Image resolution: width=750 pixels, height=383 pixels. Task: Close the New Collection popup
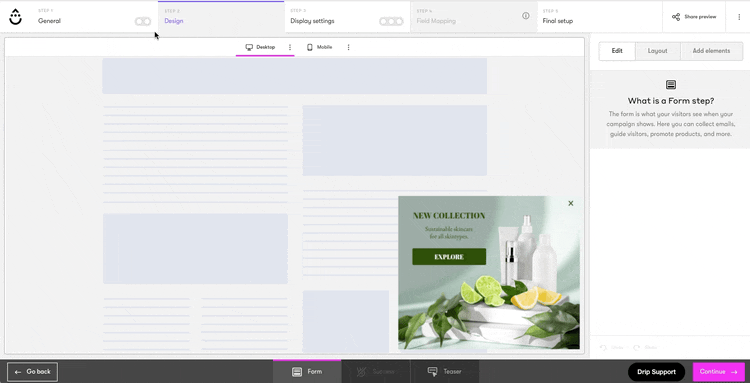(x=571, y=203)
